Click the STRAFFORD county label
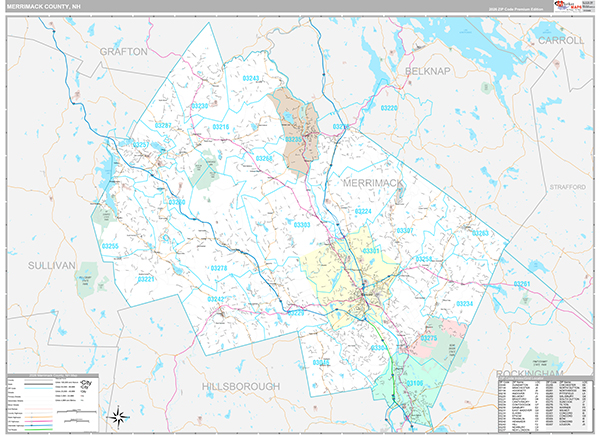Screen dimensions: 600x435 (567, 187)
